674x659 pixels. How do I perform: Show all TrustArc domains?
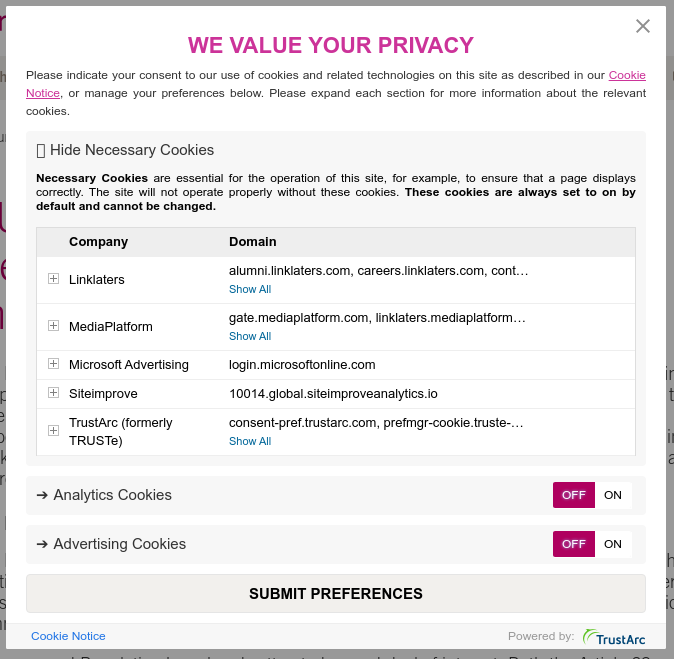(250, 441)
